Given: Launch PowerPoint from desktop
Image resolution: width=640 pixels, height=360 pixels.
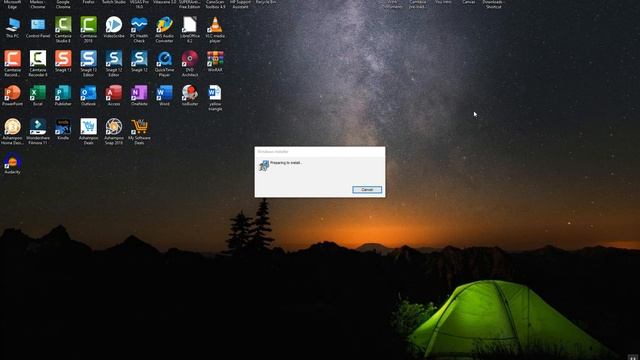Looking at the screenshot, I should [12, 95].
